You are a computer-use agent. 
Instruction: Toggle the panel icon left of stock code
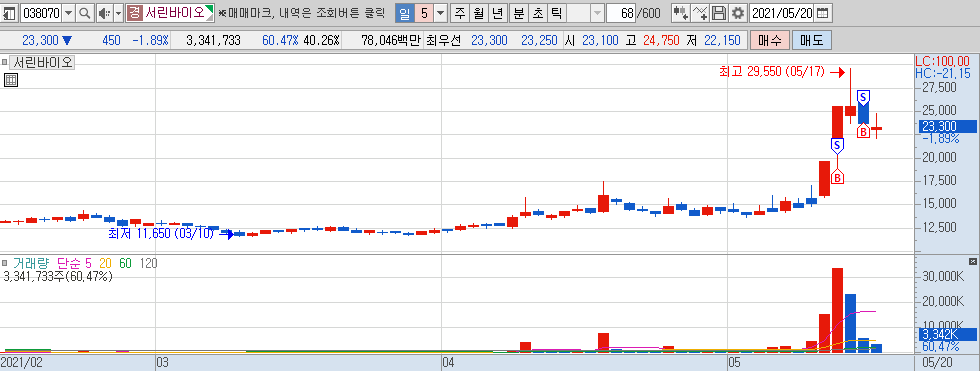[x=10, y=12]
